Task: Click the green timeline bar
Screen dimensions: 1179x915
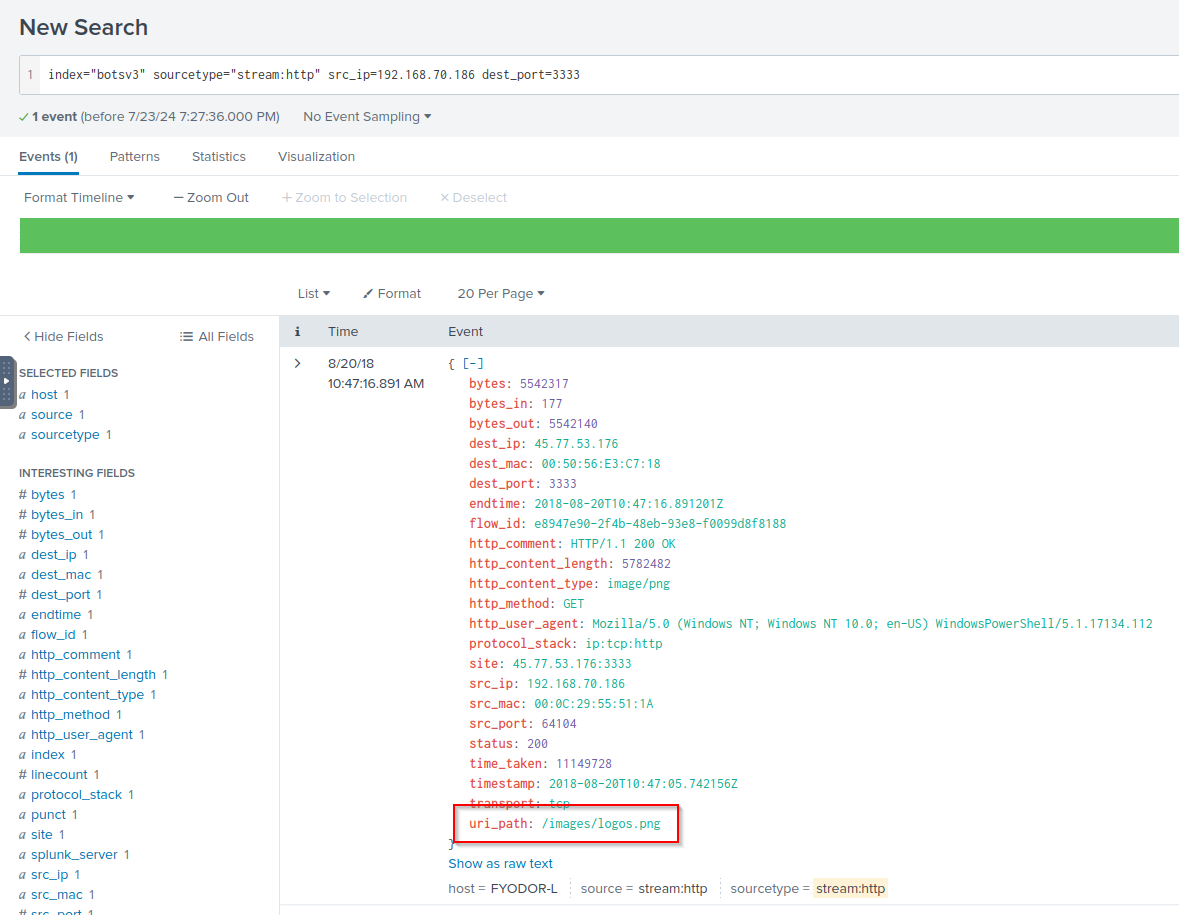Action: [600, 236]
